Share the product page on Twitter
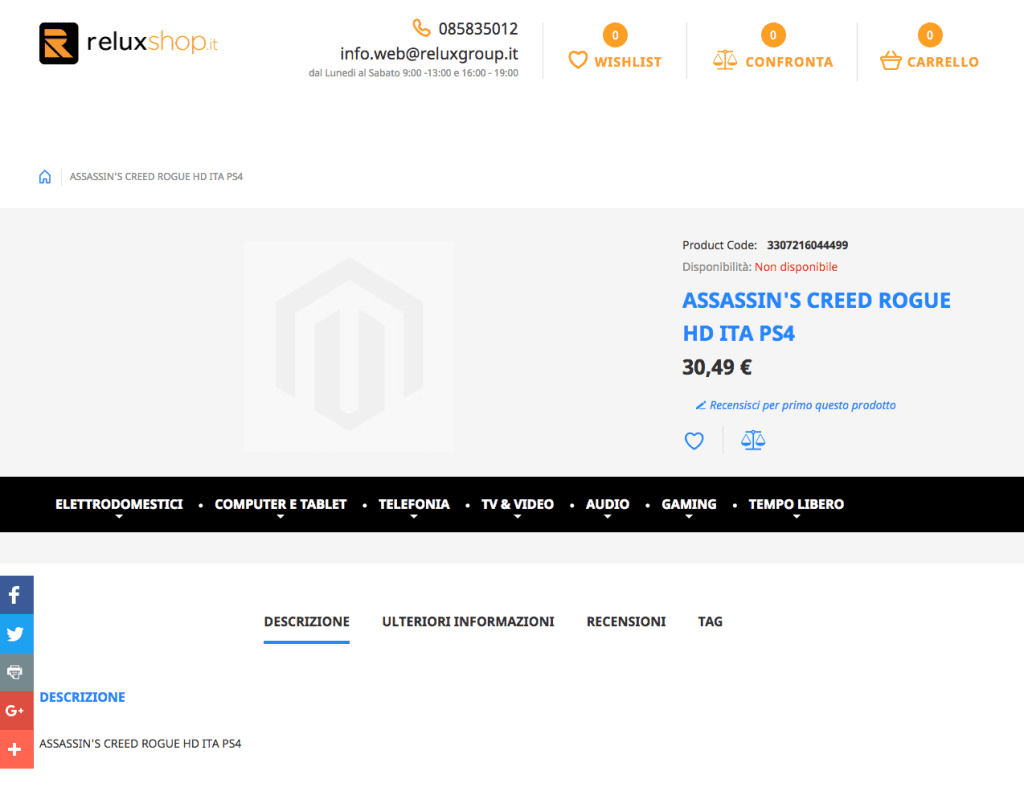Image resolution: width=1024 pixels, height=812 pixels. tap(16, 633)
